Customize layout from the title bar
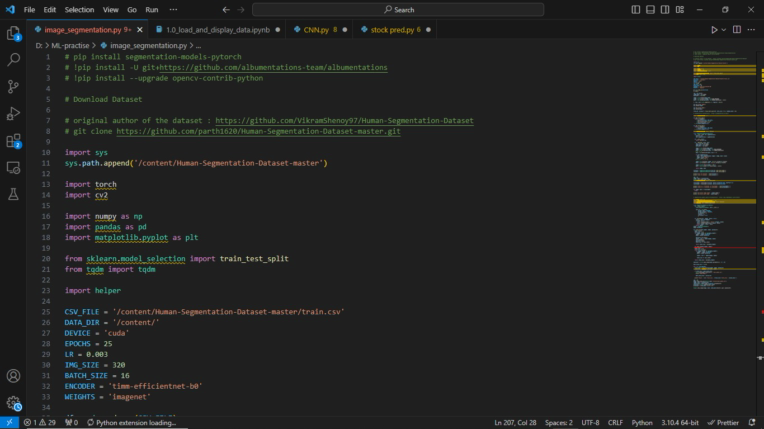The height and width of the screenshot is (429, 764). pyautogui.click(x=680, y=9)
